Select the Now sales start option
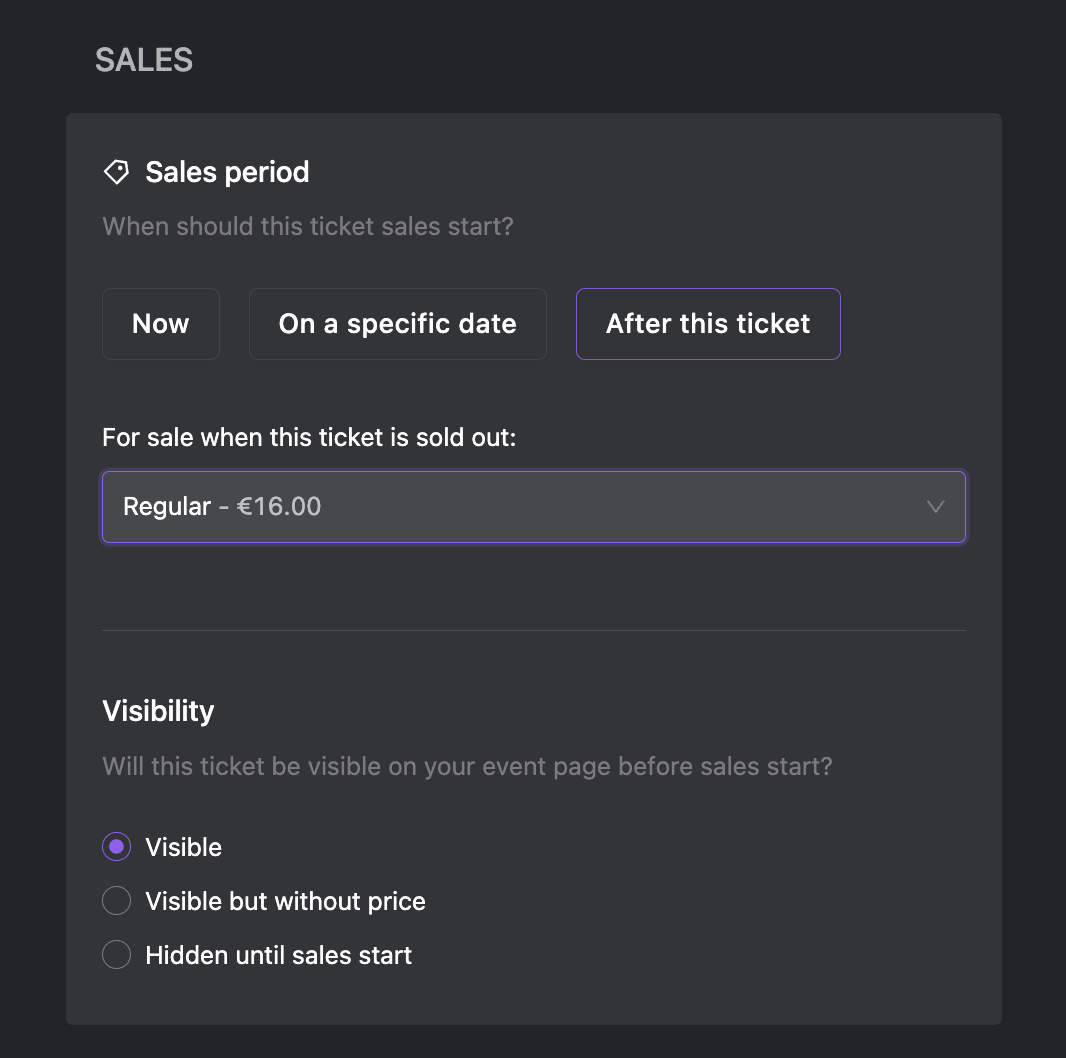The height and width of the screenshot is (1058, 1066). click(161, 324)
